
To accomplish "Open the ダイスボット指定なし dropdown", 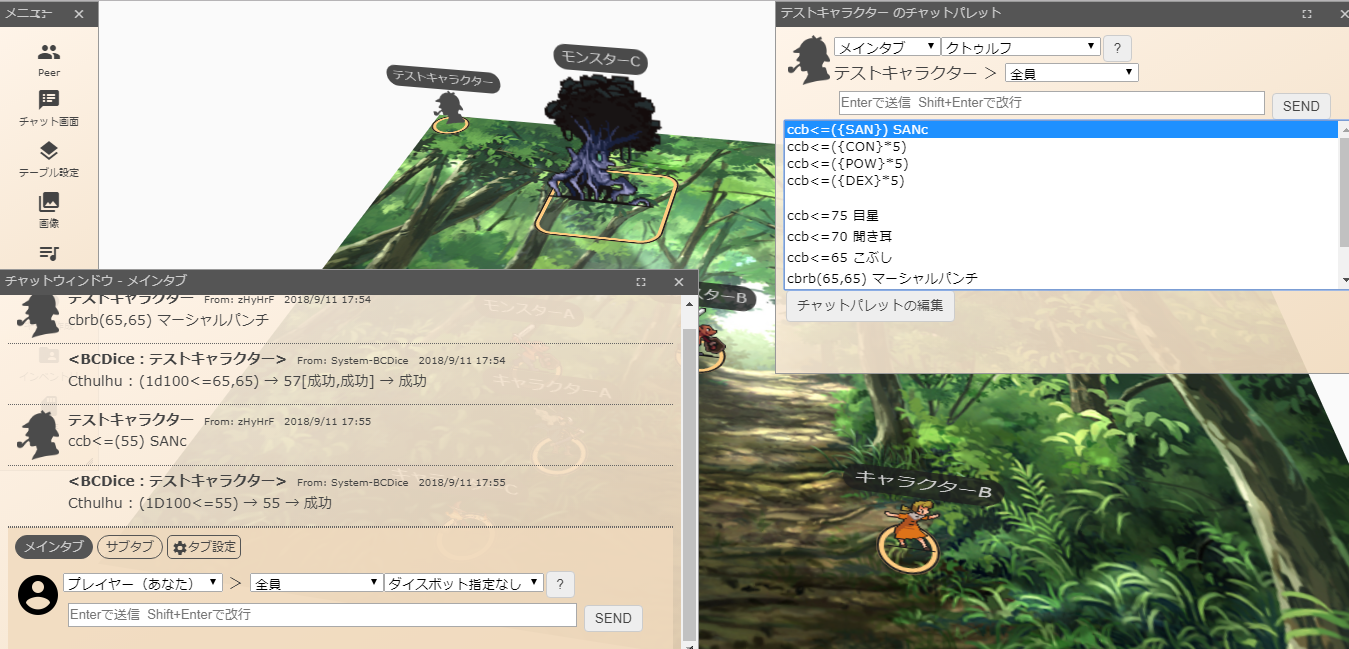I will click(x=464, y=582).
